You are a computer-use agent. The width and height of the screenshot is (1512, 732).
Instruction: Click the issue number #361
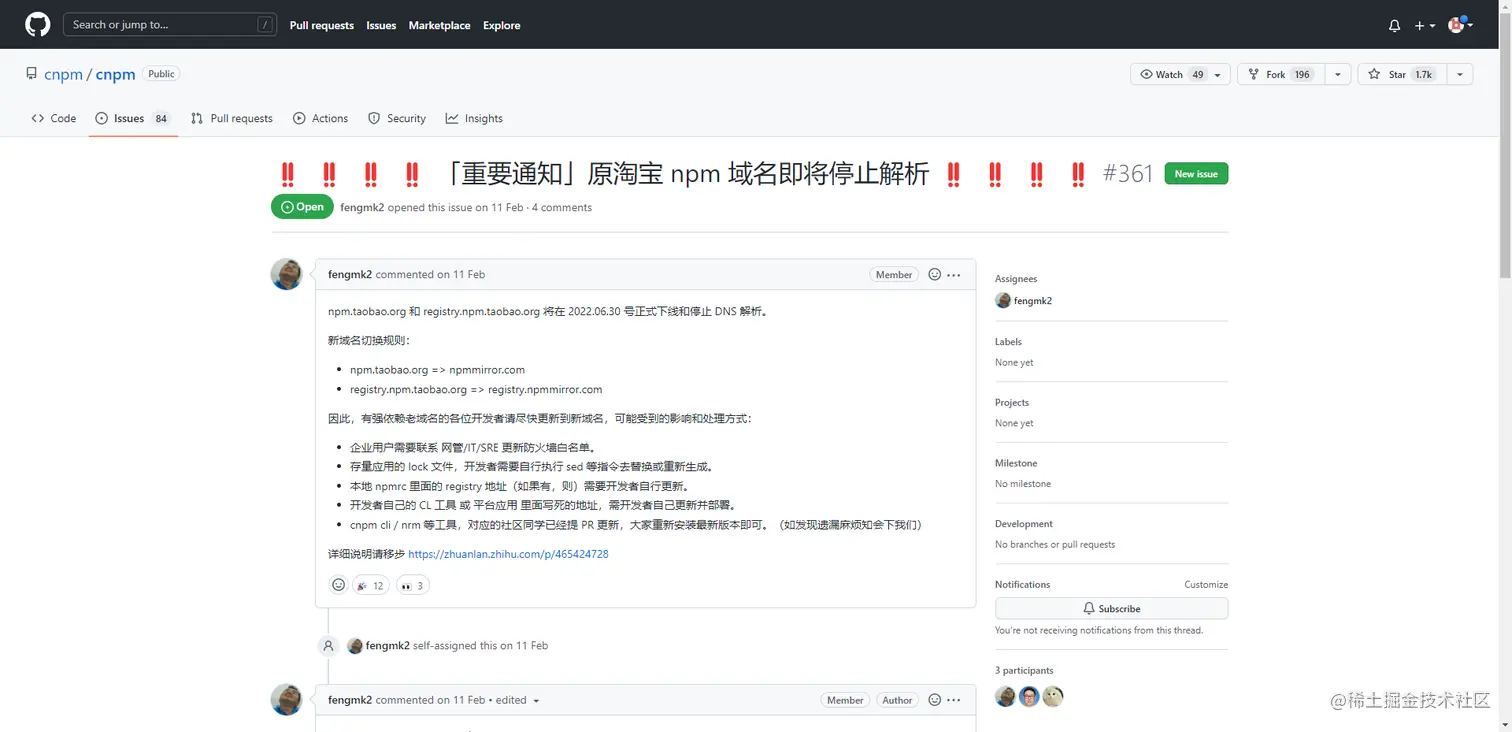coord(1128,174)
